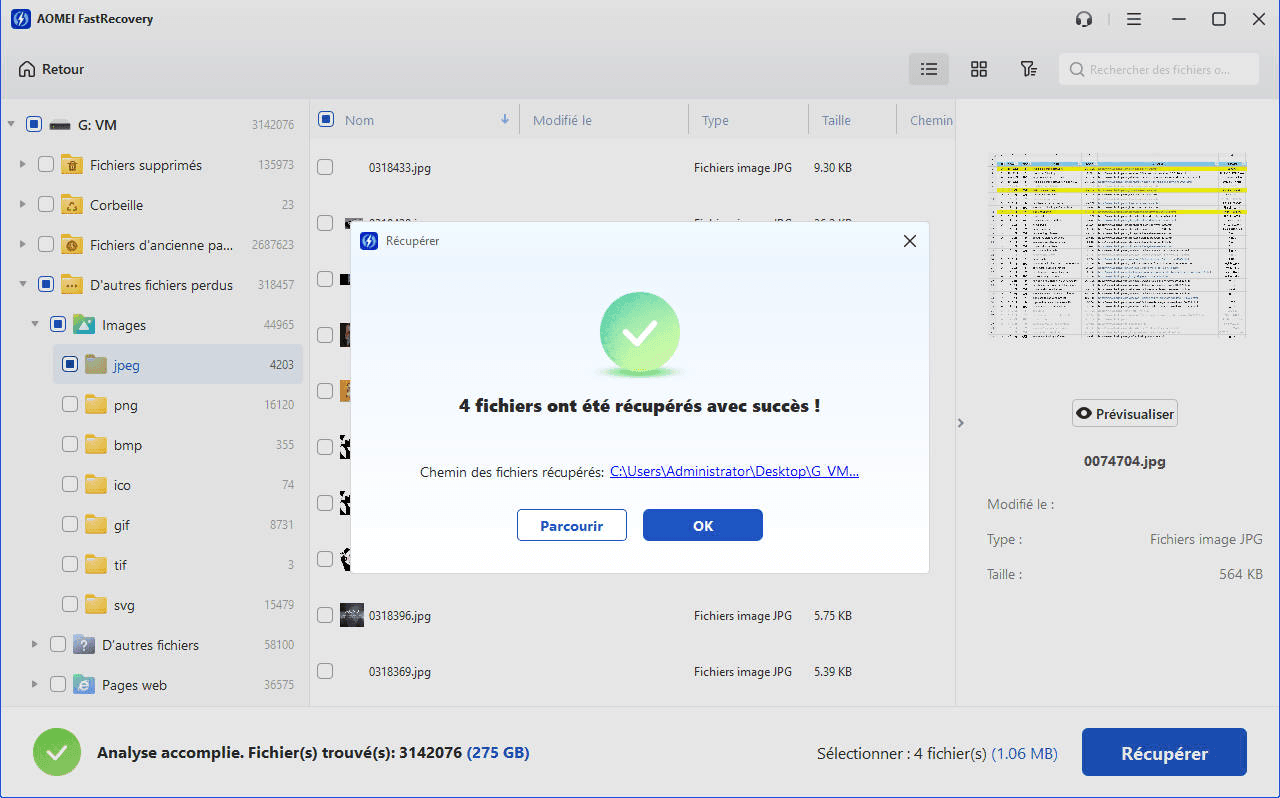Open the recovered files path link
The width and height of the screenshot is (1280, 798).
click(735, 472)
